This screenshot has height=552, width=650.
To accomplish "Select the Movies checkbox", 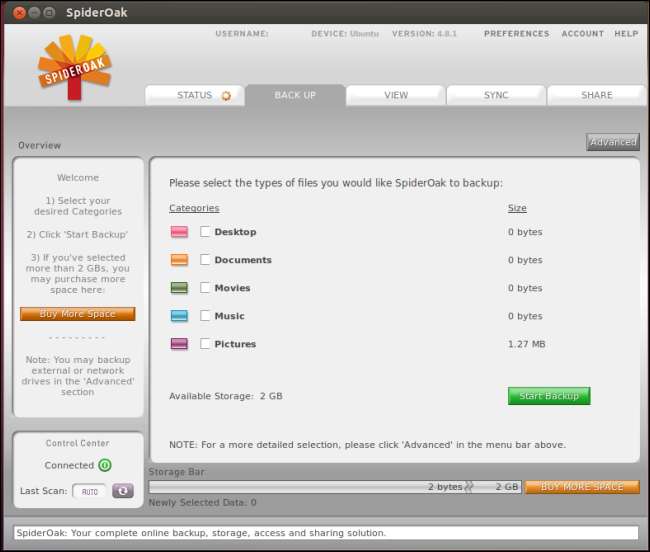I will (205, 288).
